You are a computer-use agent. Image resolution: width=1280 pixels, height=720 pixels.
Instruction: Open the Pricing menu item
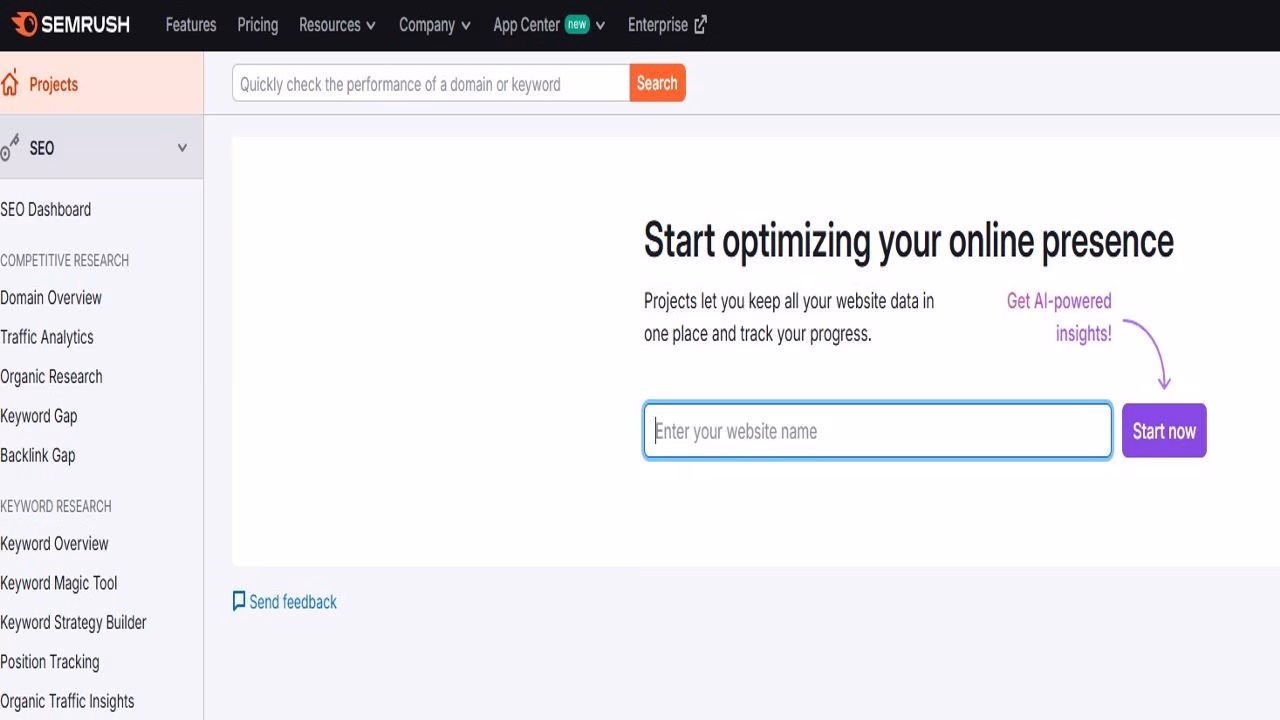[257, 25]
